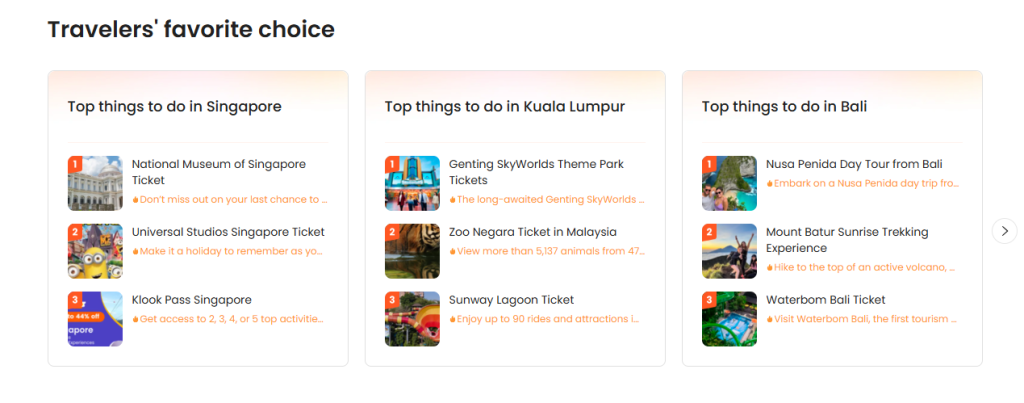Open Klook Pass Singapore thumbnail image
This screenshot has height=403, width=1024.
click(x=95, y=319)
